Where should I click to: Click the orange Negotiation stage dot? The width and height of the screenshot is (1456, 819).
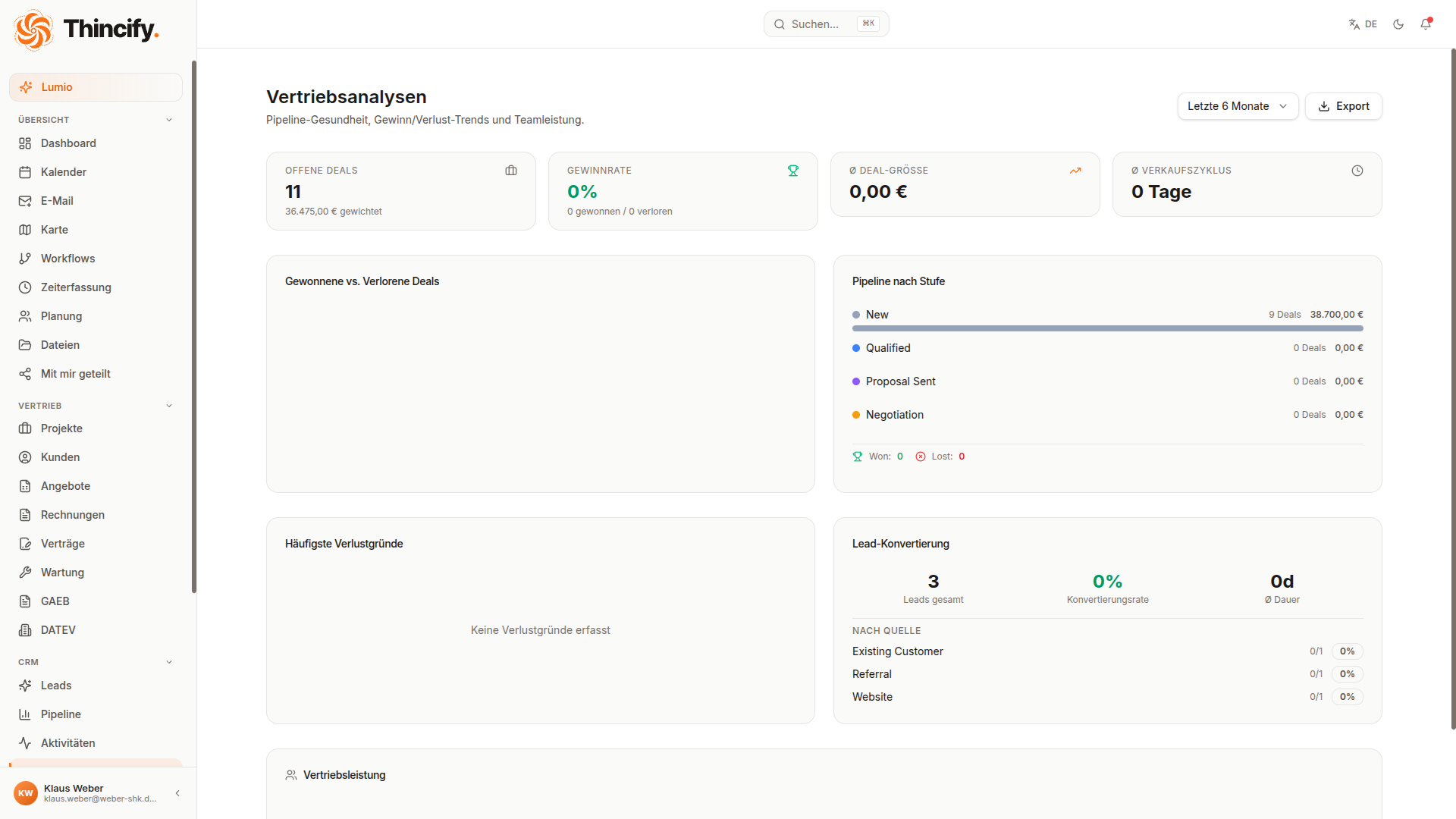point(856,415)
